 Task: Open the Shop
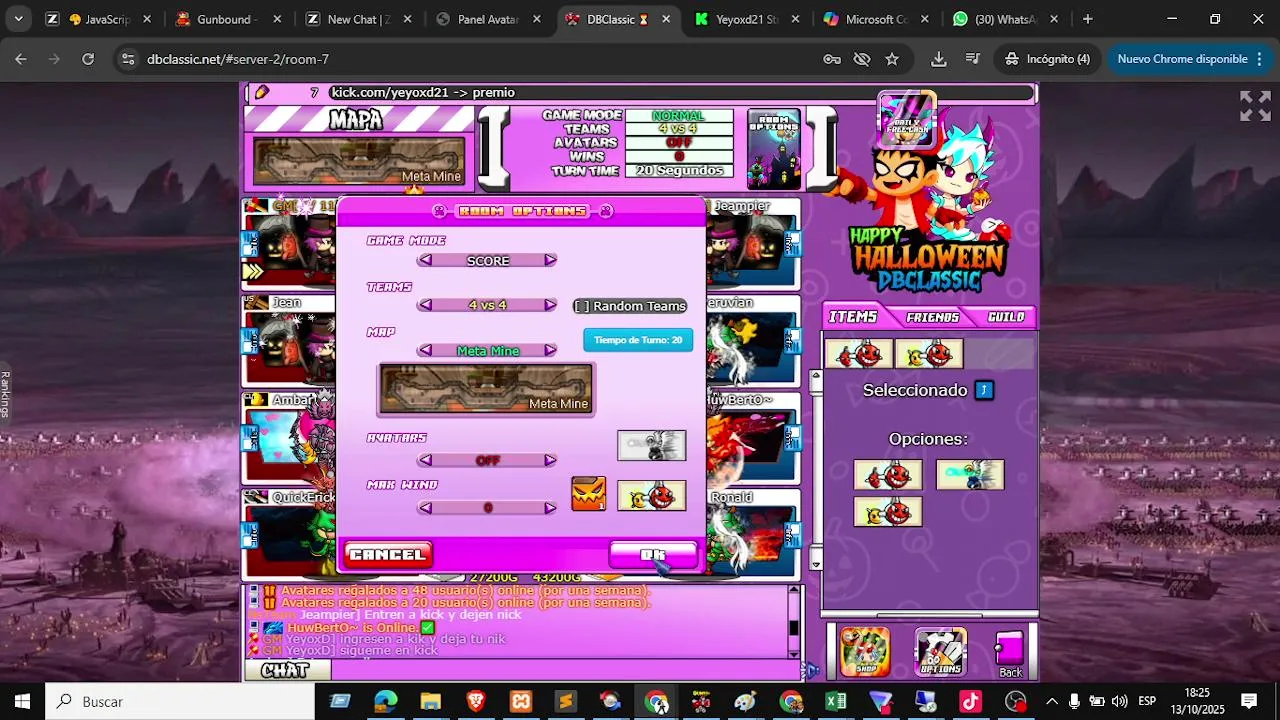point(865,652)
